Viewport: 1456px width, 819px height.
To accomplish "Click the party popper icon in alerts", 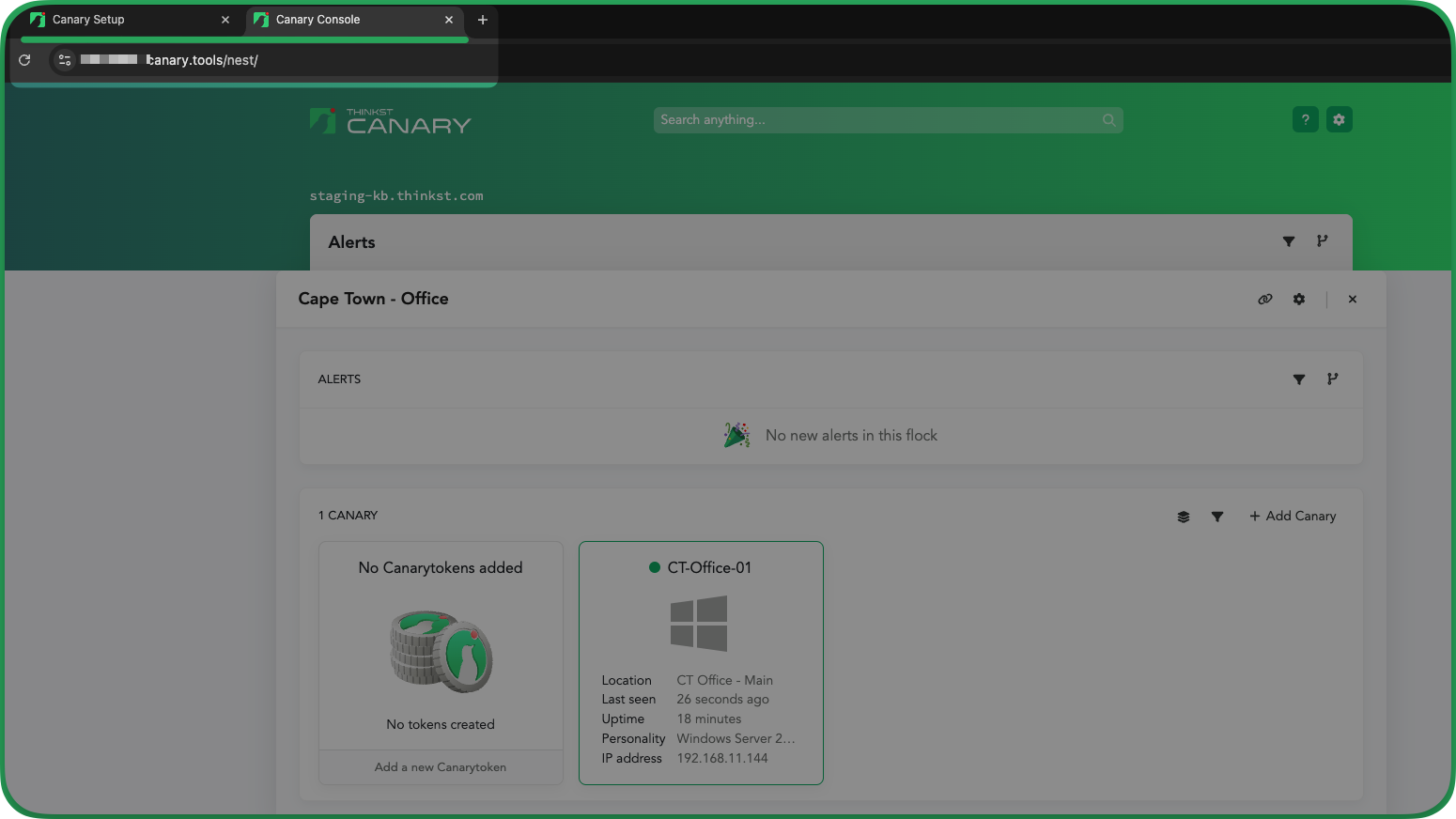I will pyautogui.click(x=736, y=435).
